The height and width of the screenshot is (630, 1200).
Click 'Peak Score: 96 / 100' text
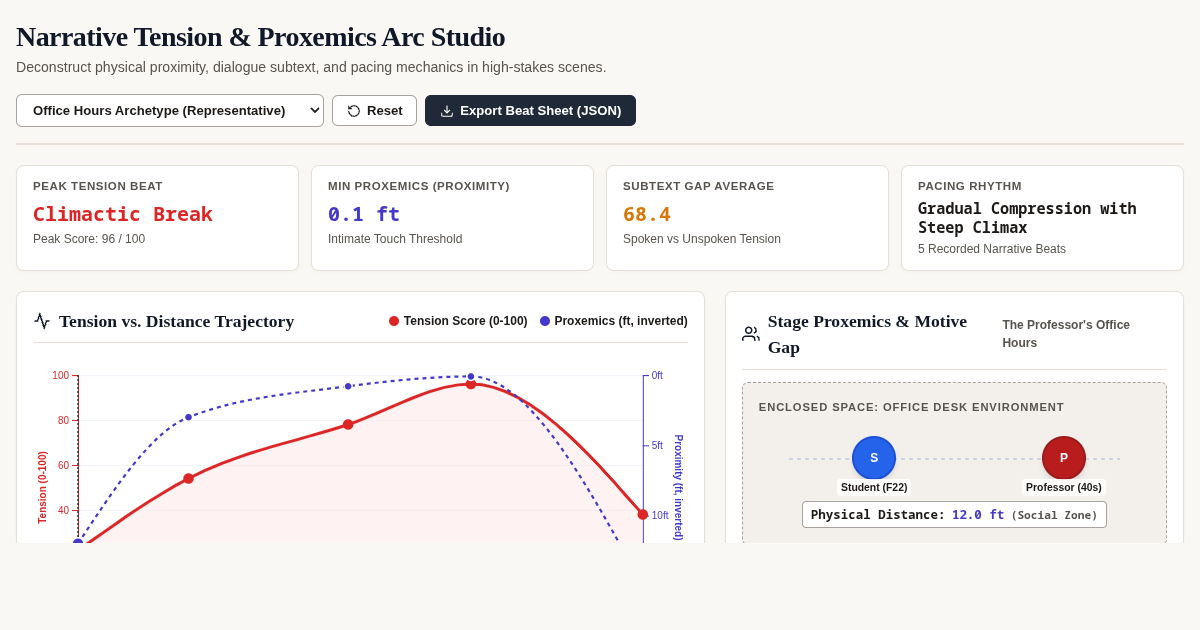pos(89,239)
